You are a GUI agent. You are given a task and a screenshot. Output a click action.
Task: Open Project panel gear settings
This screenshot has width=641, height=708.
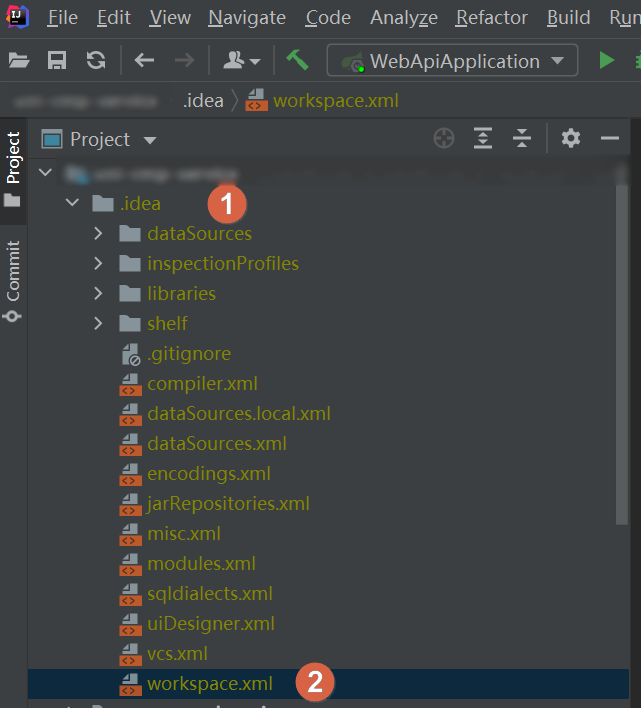point(571,139)
